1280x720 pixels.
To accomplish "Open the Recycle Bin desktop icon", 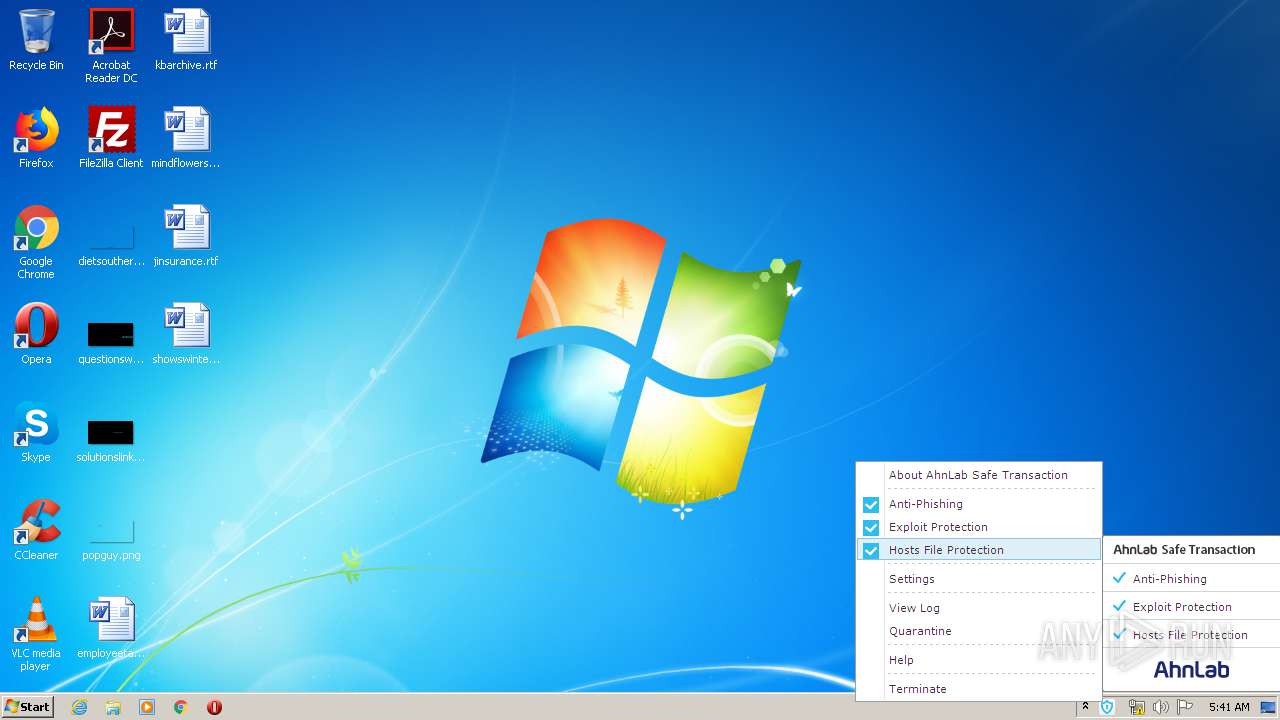I will pyautogui.click(x=36, y=40).
